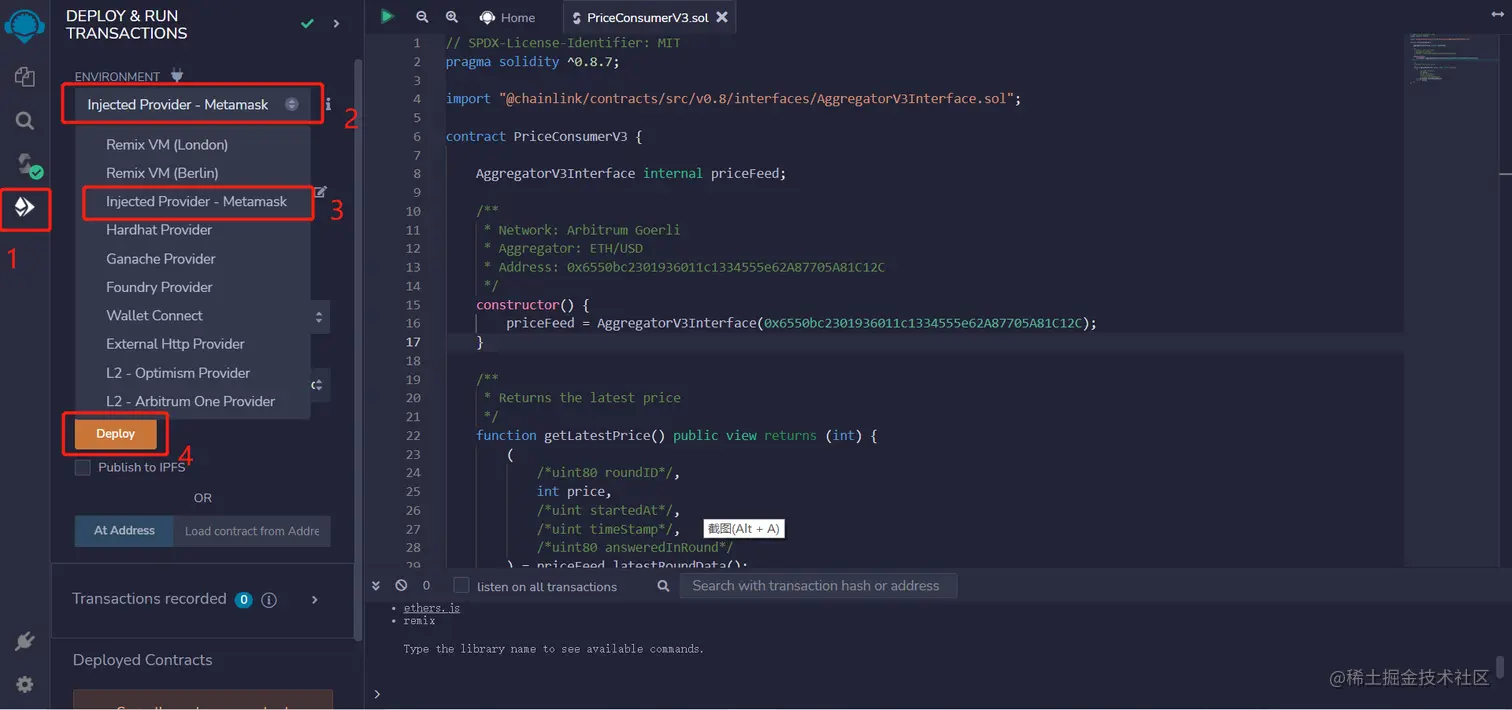
Task: Click the constructor() keyword in code
Action: pyautogui.click(x=518, y=305)
